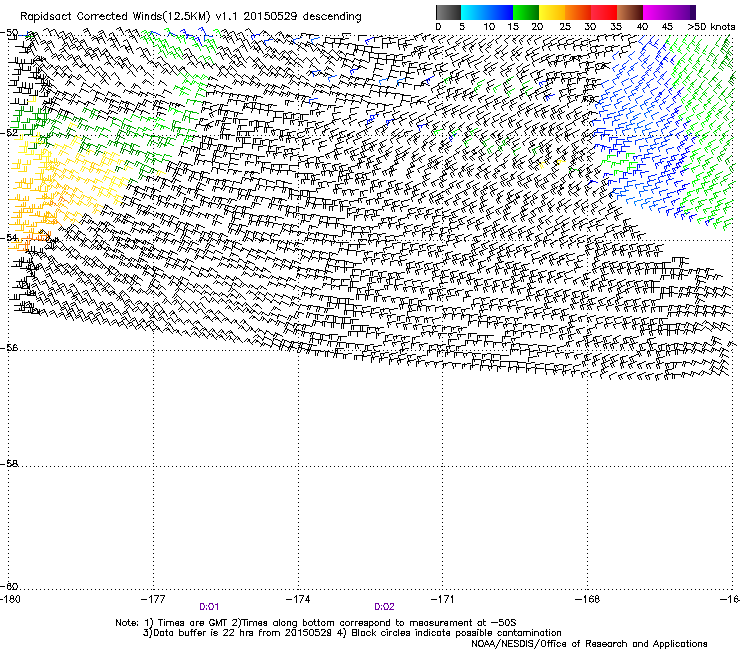Click the -58 latitude axis label
Screen dimensions: 740x650
coord(9,464)
